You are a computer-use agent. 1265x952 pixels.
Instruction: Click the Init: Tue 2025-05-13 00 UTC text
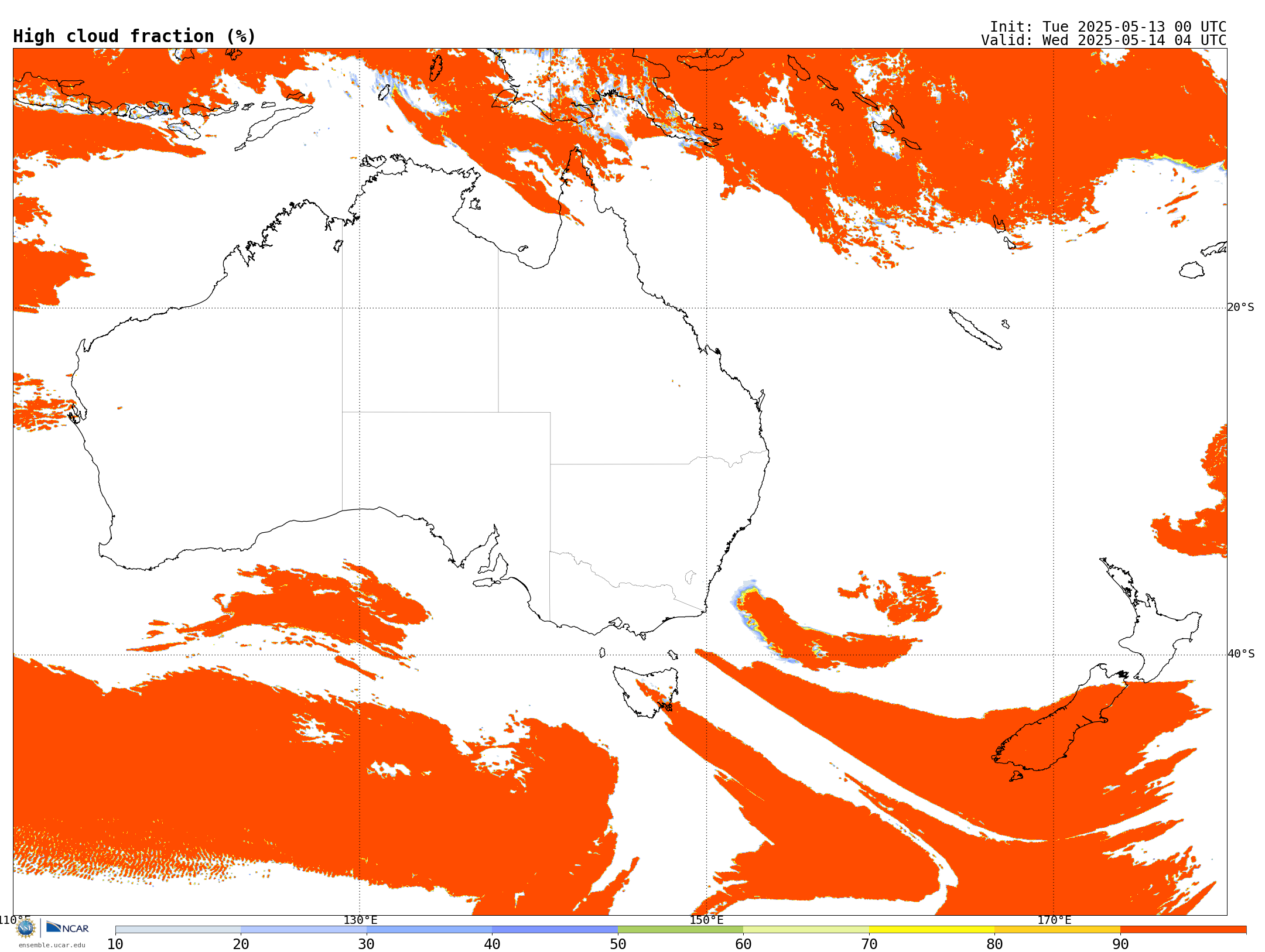[1108, 27]
